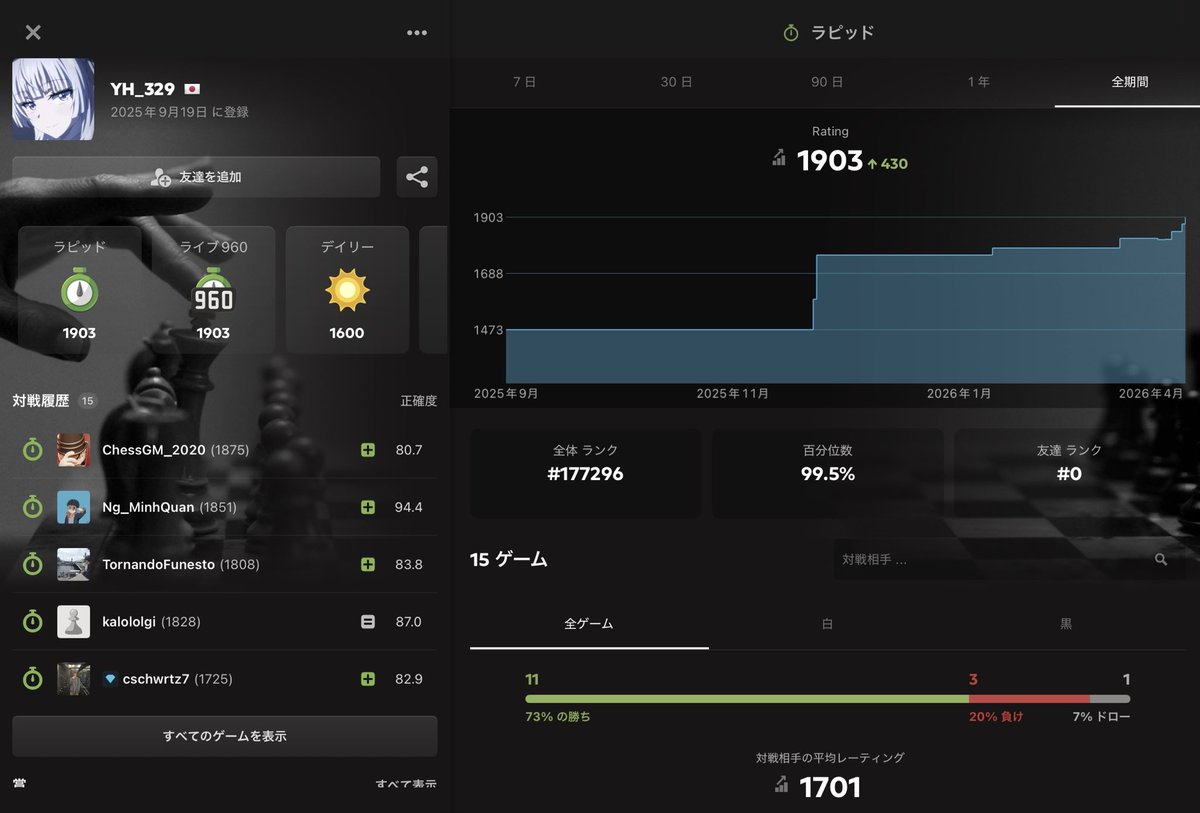Click the Japan flag beside YH_329
The height and width of the screenshot is (813, 1200).
[192, 90]
